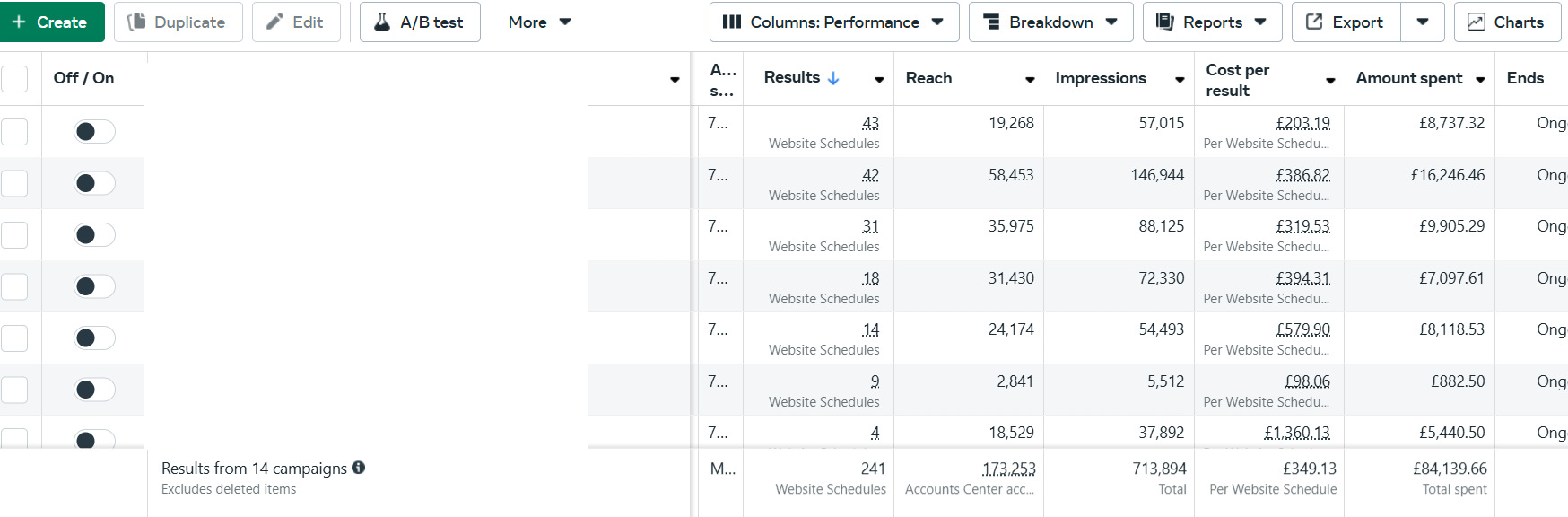
Task: Expand the Breakdown dropdown
Action: 1050,22
